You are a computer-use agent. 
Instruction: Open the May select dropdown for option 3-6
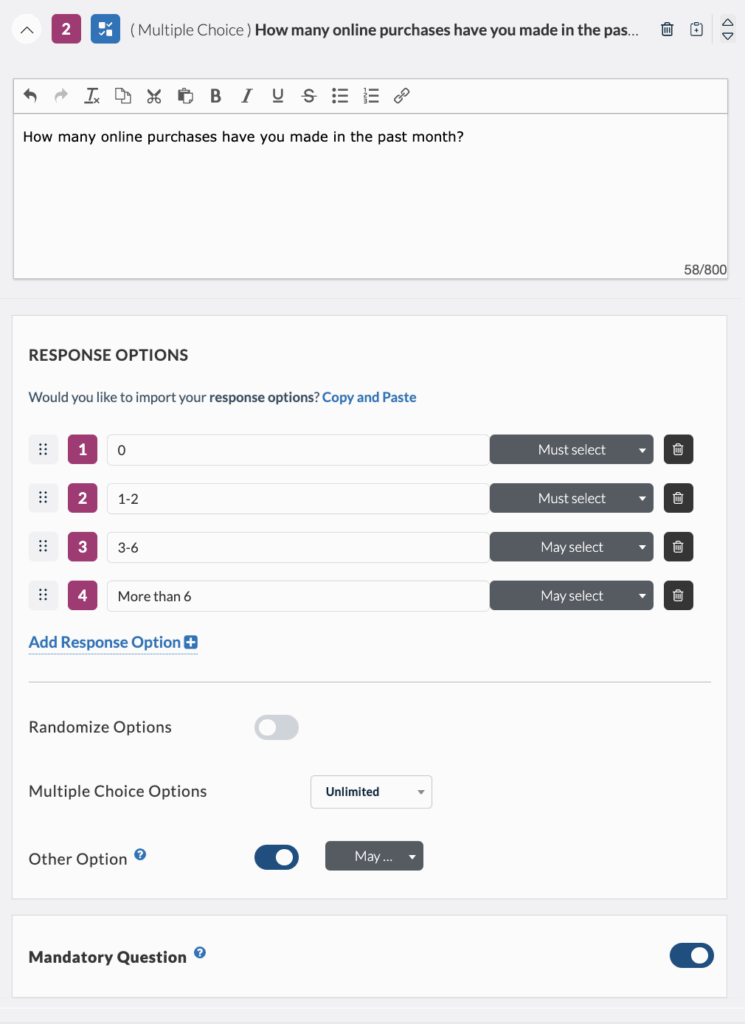coord(571,547)
